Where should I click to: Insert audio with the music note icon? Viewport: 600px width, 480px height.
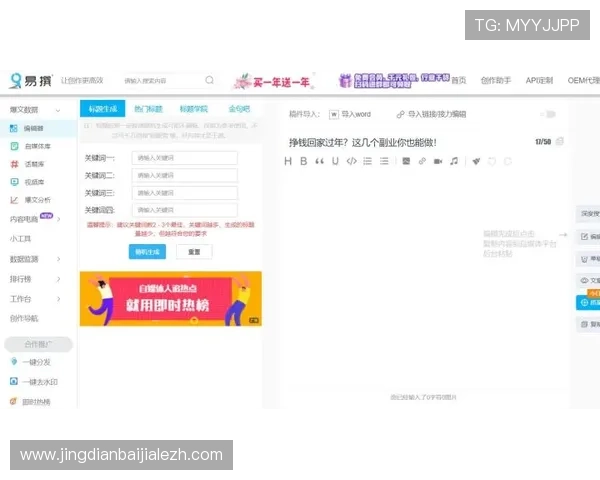pyautogui.click(x=454, y=161)
